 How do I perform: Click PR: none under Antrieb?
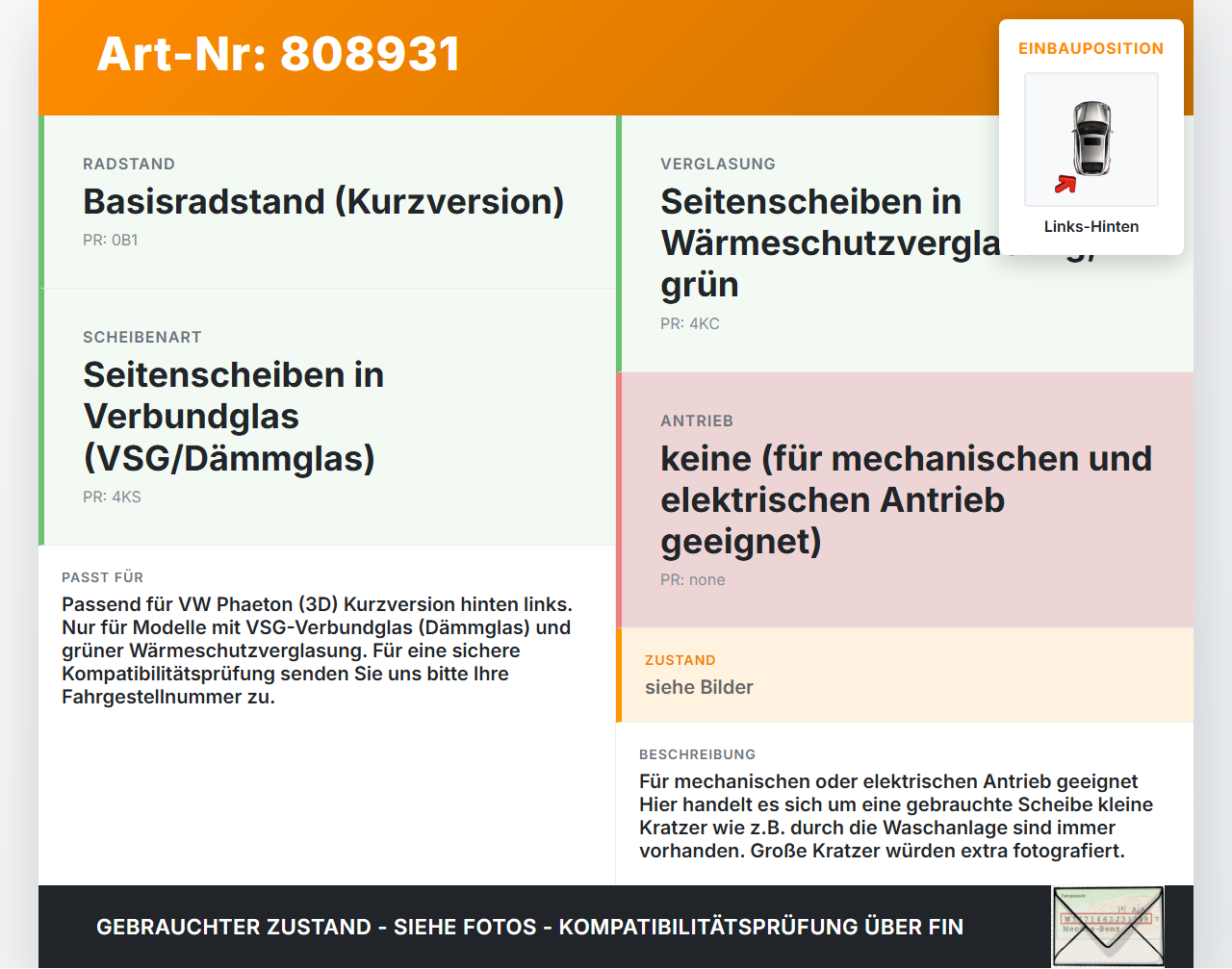click(693, 579)
